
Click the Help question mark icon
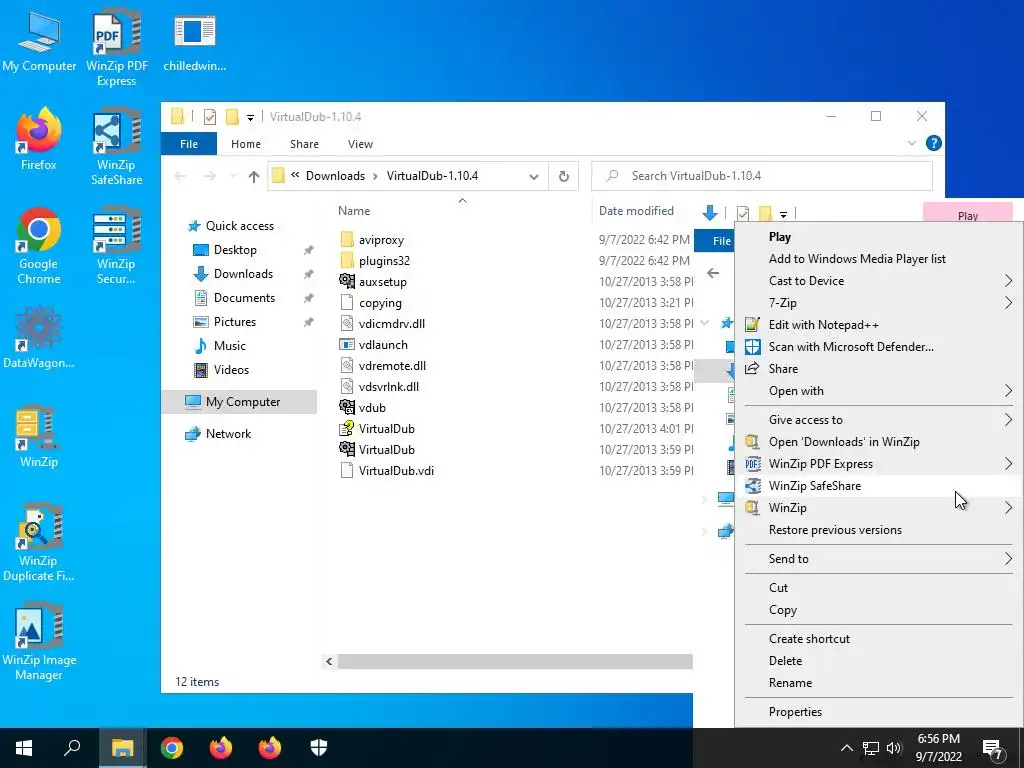click(x=934, y=143)
